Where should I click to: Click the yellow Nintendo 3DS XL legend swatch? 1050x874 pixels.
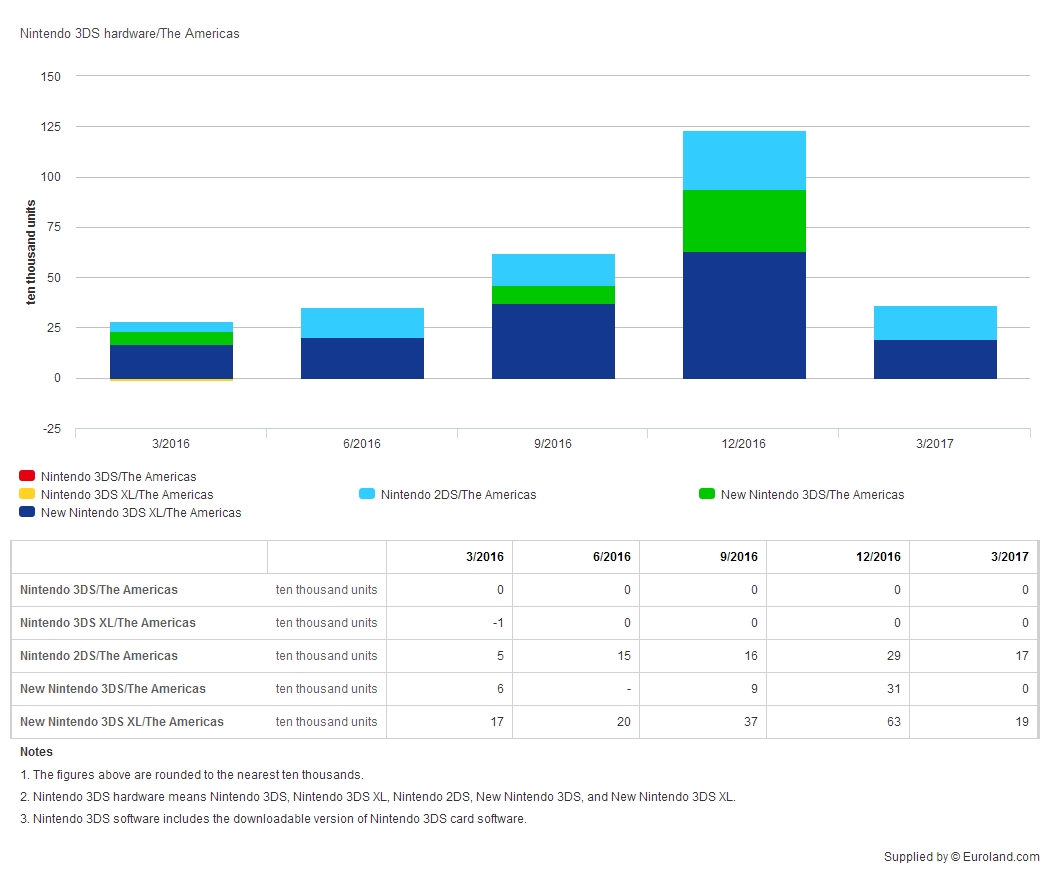(27, 494)
